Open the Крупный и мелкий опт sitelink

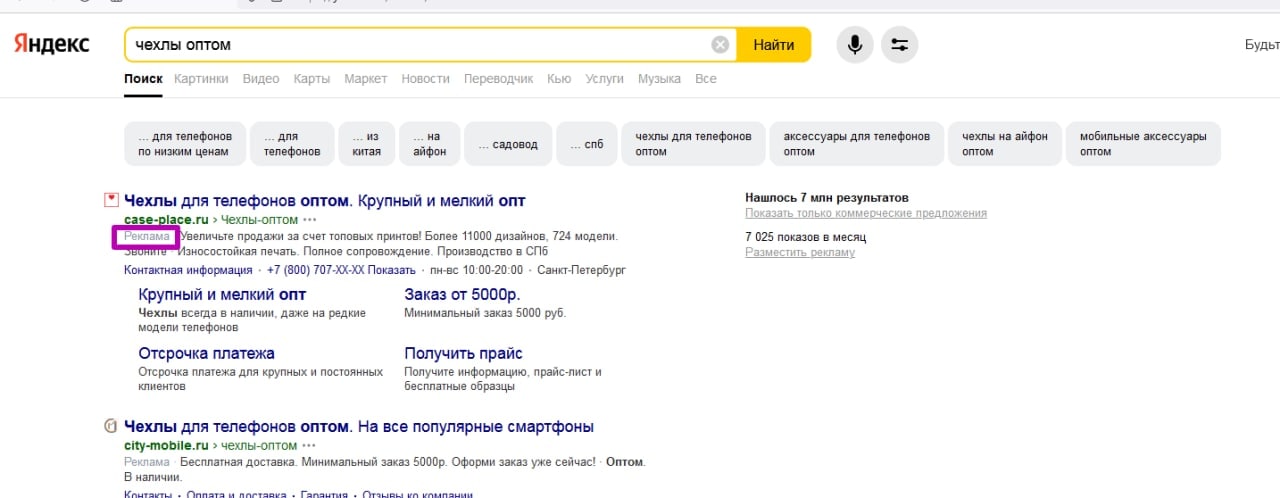coord(222,294)
